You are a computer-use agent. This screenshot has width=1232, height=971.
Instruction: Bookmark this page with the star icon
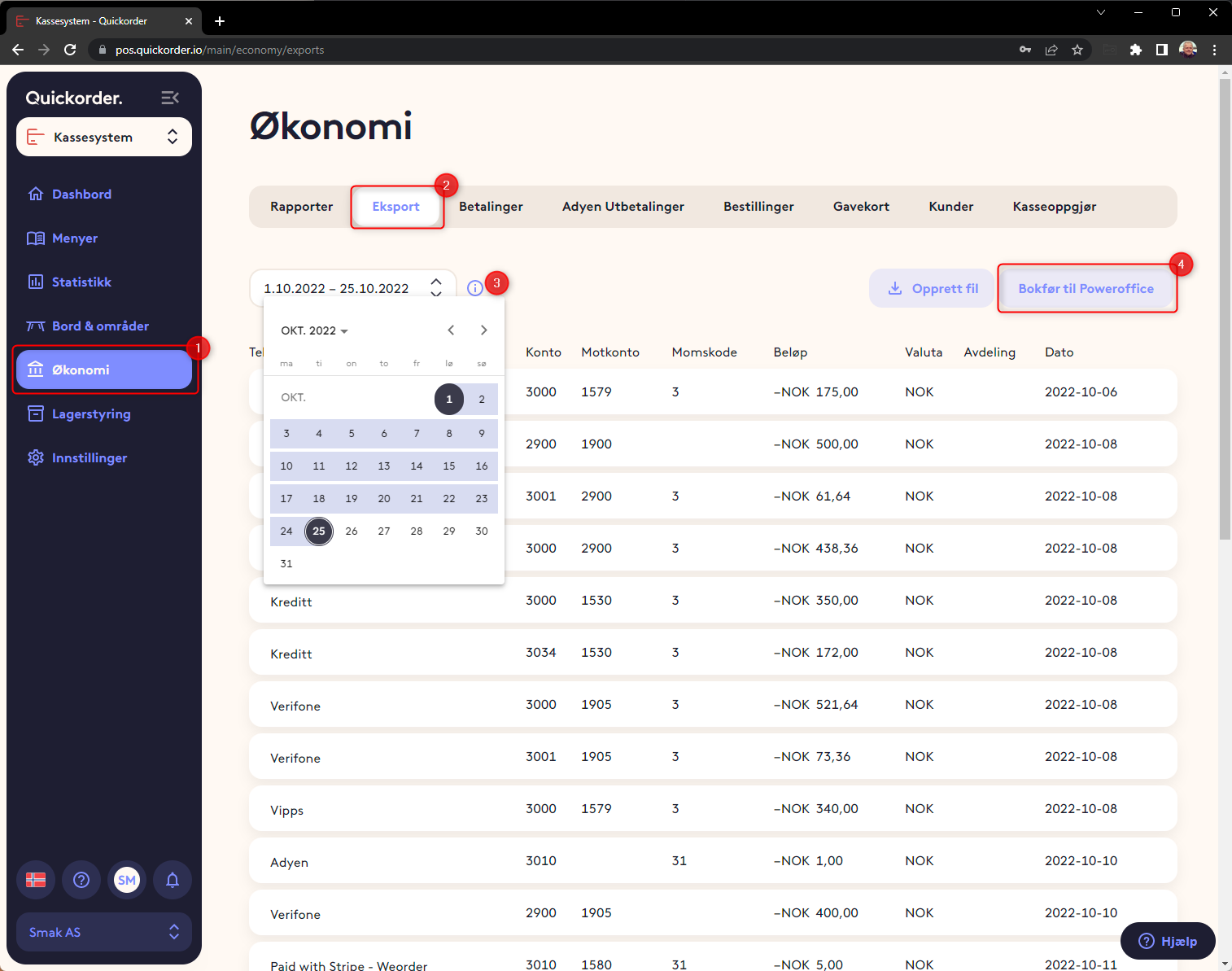[x=1077, y=50]
